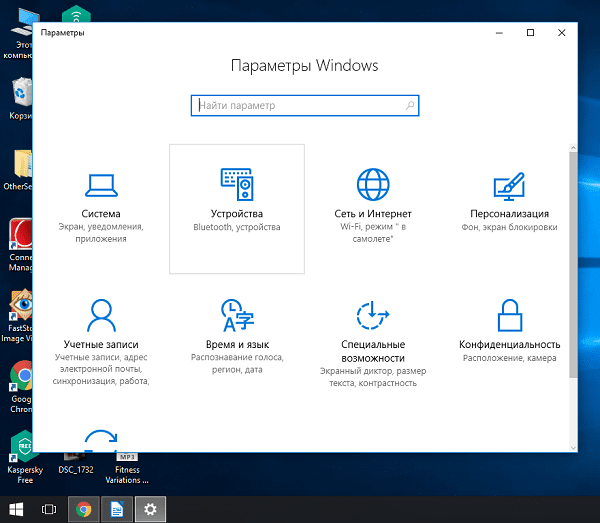Open Время и язык settings icon
This screenshot has width=600, height=523.
237,315
